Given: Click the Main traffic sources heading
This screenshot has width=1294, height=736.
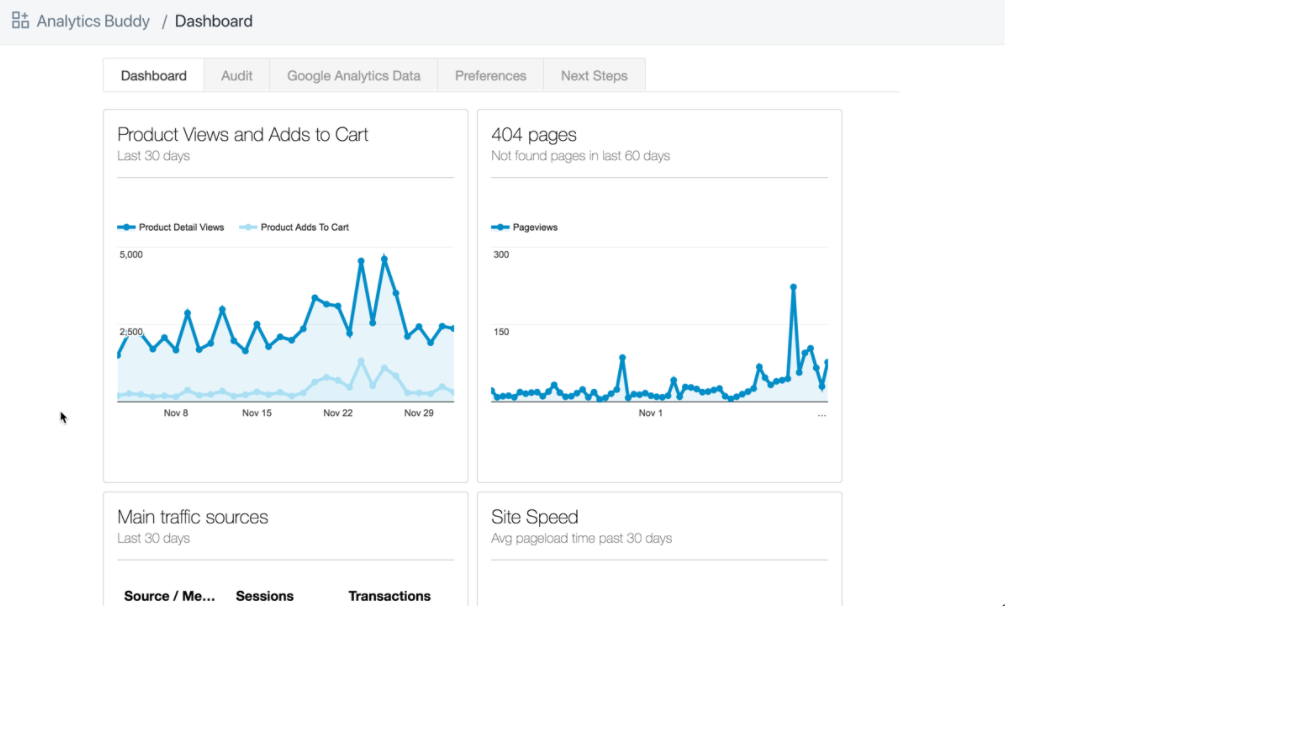Looking at the screenshot, I should pyautogui.click(x=193, y=517).
